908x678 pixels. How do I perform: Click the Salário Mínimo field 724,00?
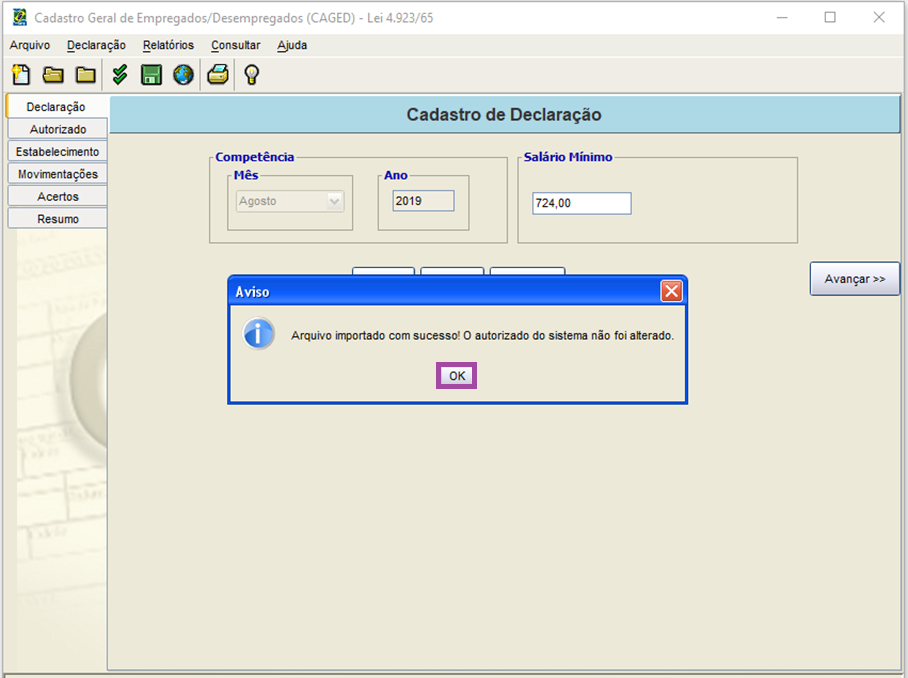click(582, 203)
